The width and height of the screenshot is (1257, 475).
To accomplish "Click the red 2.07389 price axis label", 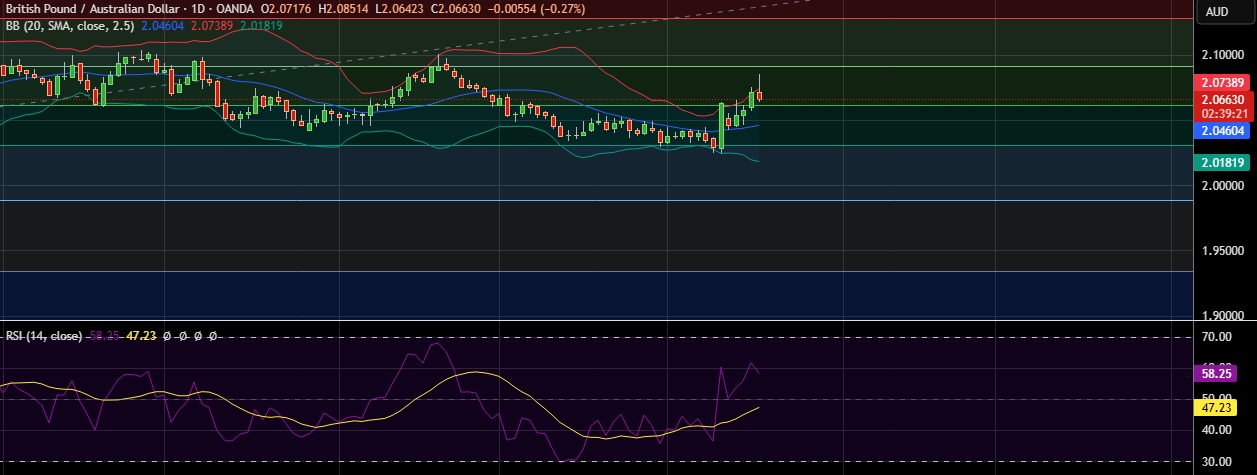I will click(1223, 83).
